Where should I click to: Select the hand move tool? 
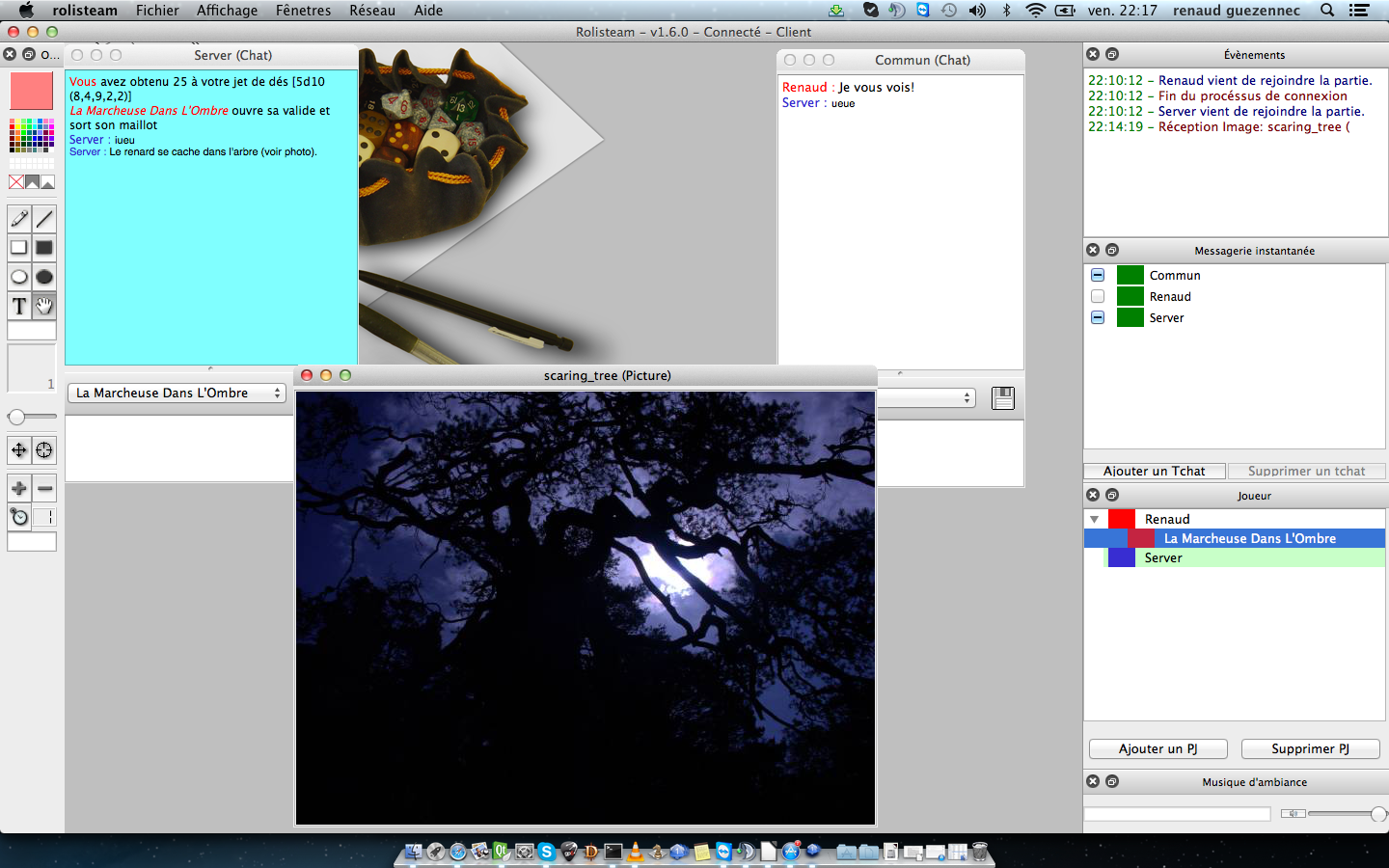pyautogui.click(x=44, y=307)
